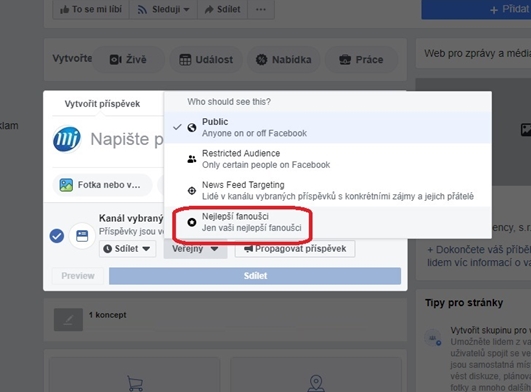
Task: Click the Mj page profile avatar
Action: click(67, 139)
